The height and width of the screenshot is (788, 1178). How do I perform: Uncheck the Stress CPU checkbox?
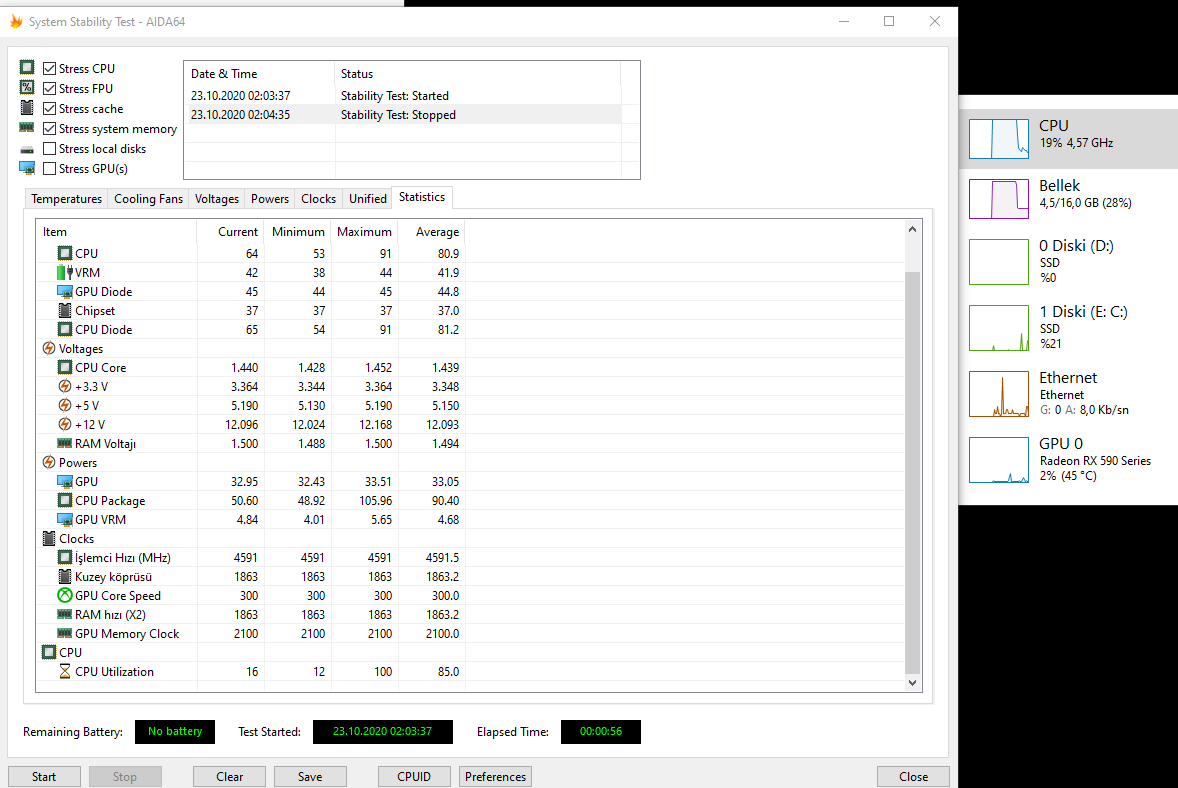click(x=50, y=68)
